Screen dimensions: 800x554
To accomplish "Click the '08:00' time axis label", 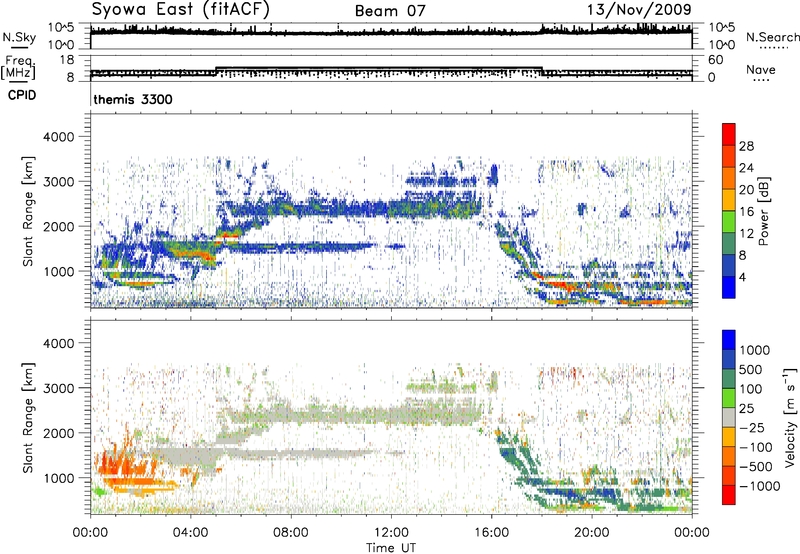I will click(x=291, y=533).
